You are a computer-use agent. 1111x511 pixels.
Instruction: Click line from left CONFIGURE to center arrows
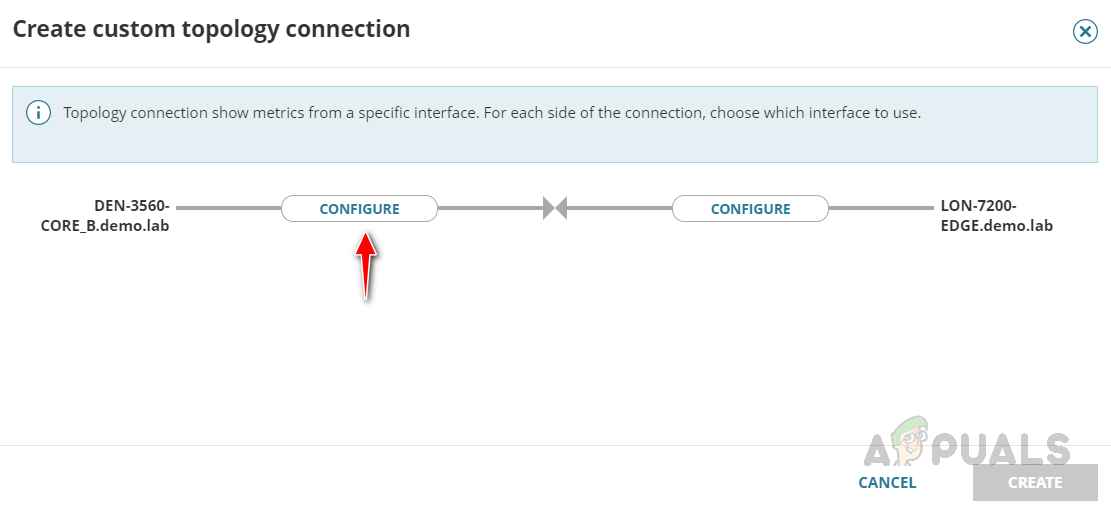point(490,208)
